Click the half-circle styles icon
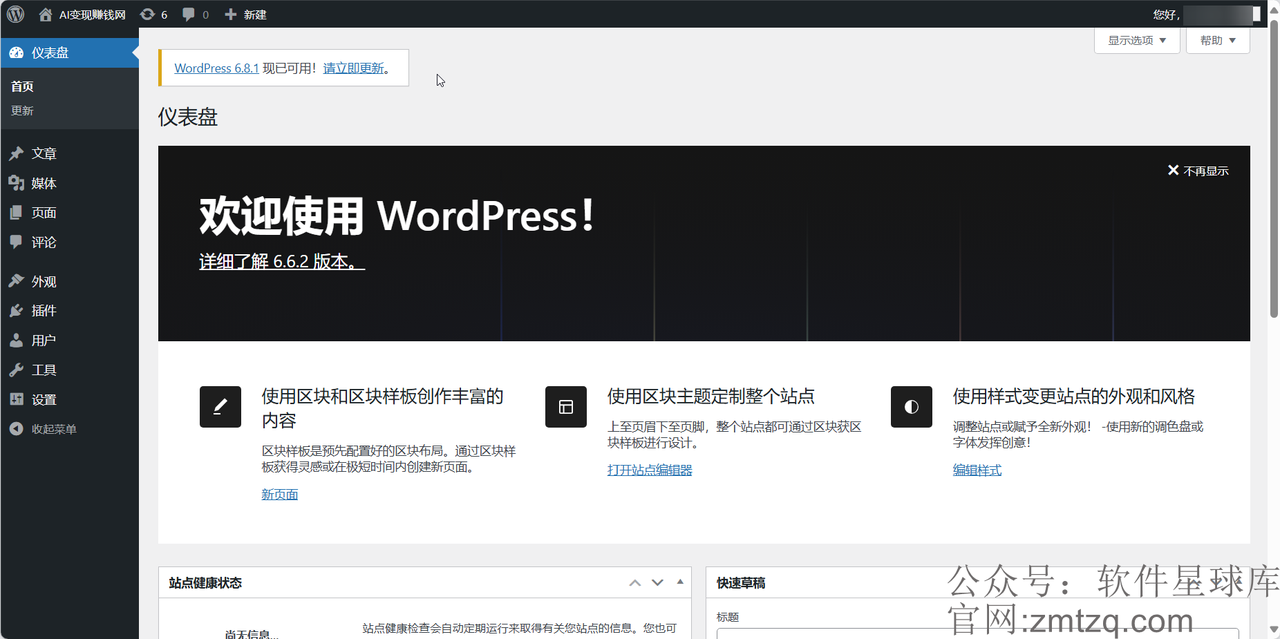Image resolution: width=1280 pixels, height=639 pixels. (x=911, y=407)
